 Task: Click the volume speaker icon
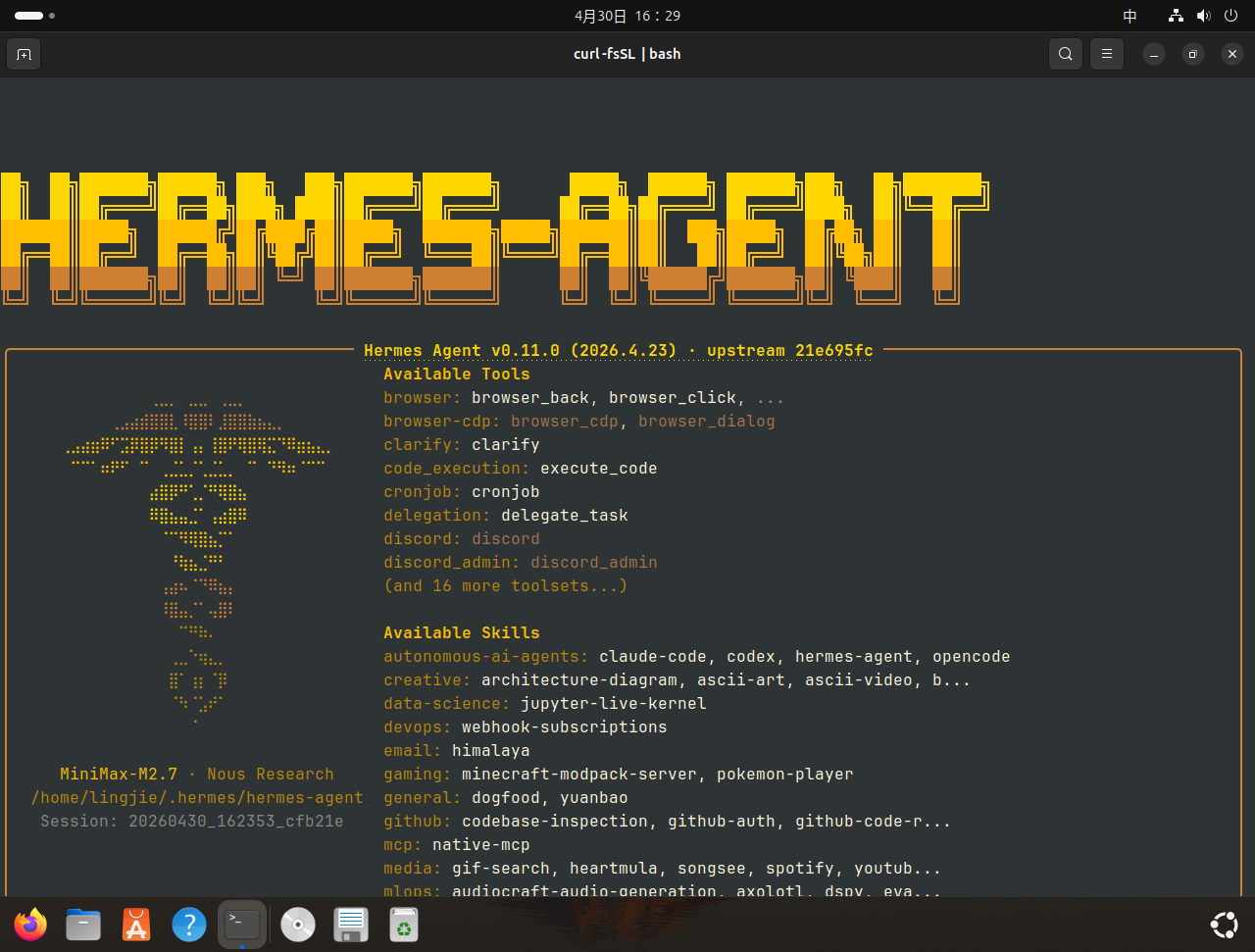1203,16
